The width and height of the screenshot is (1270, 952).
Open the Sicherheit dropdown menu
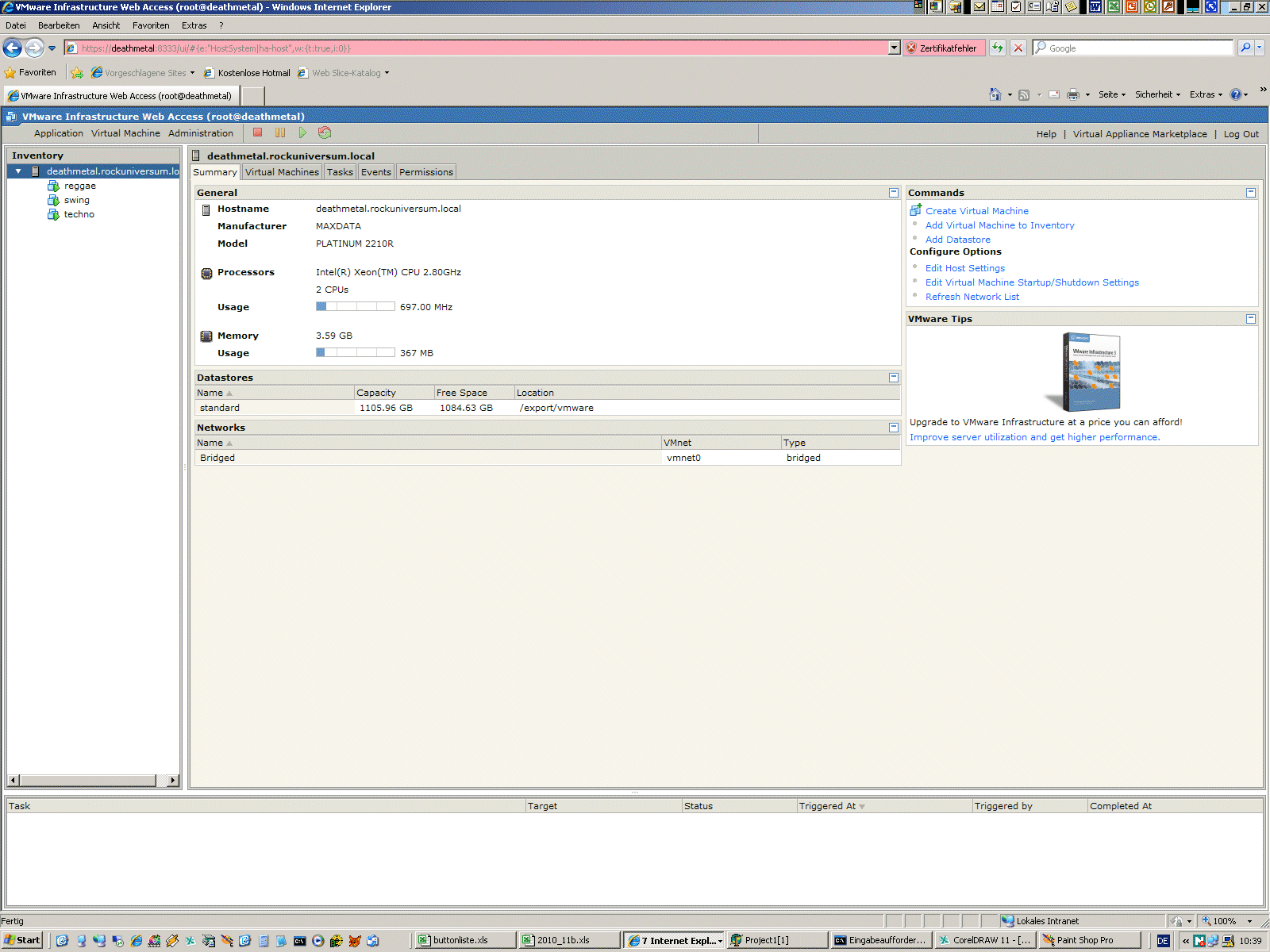click(x=1157, y=94)
